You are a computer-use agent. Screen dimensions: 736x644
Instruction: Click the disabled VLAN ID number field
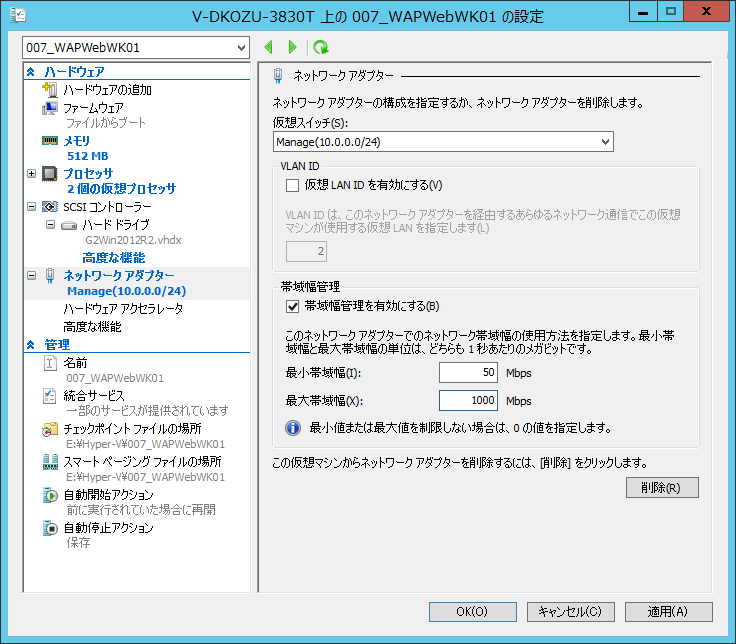click(x=306, y=252)
